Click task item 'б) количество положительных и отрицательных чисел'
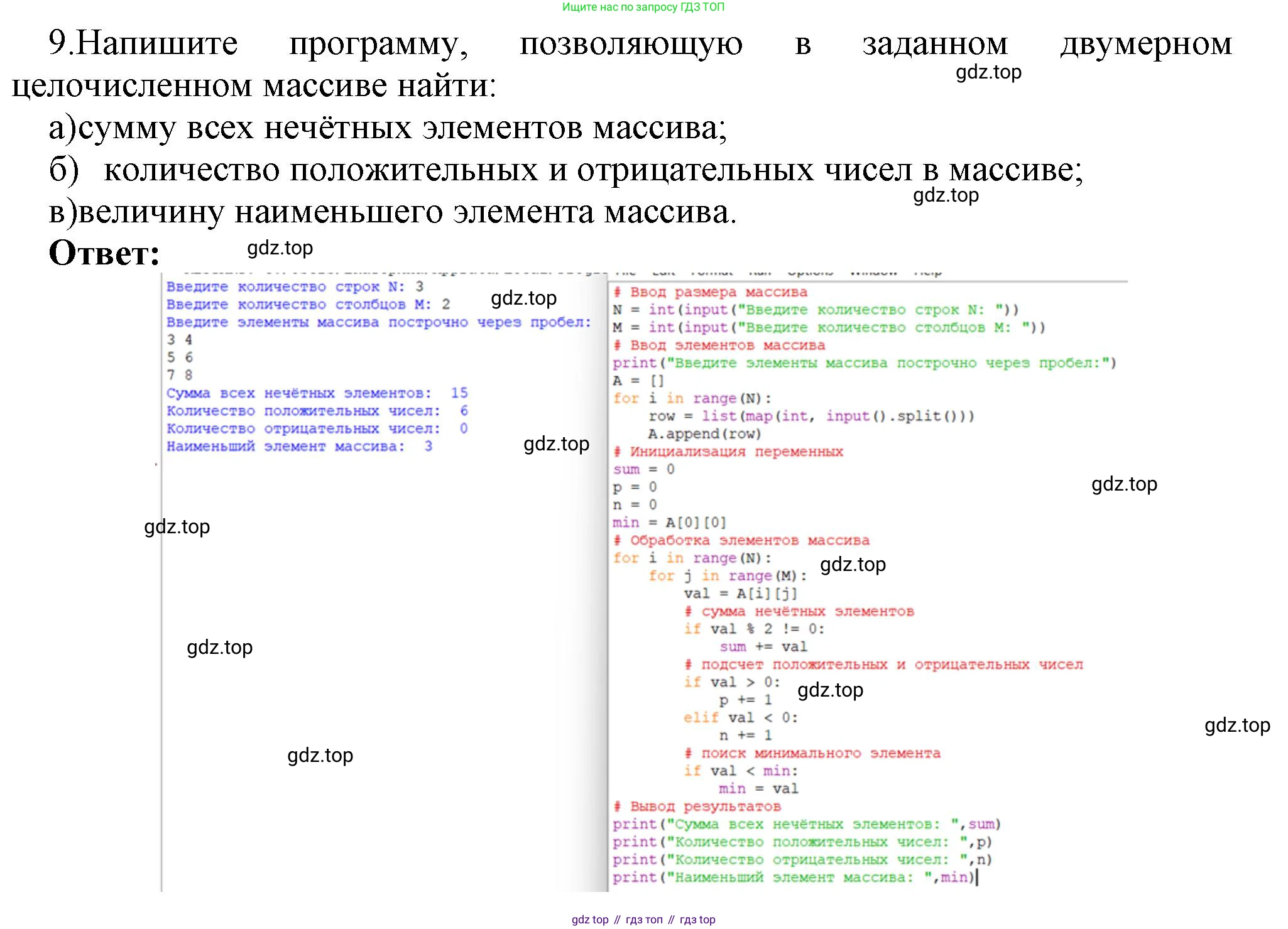This screenshot has height=929, width=1288. pos(566,170)
